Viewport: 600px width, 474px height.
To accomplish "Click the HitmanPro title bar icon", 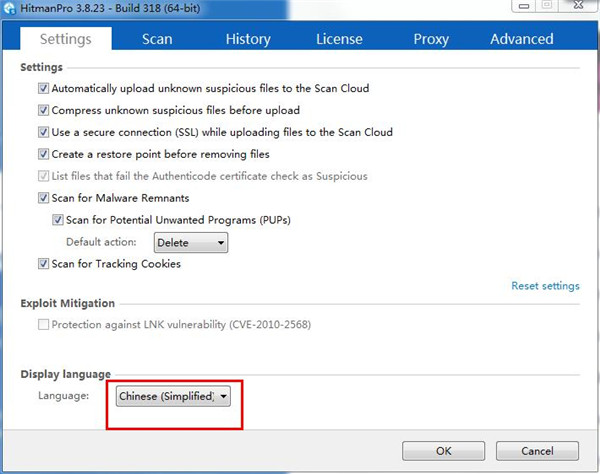I will (9, 8).
